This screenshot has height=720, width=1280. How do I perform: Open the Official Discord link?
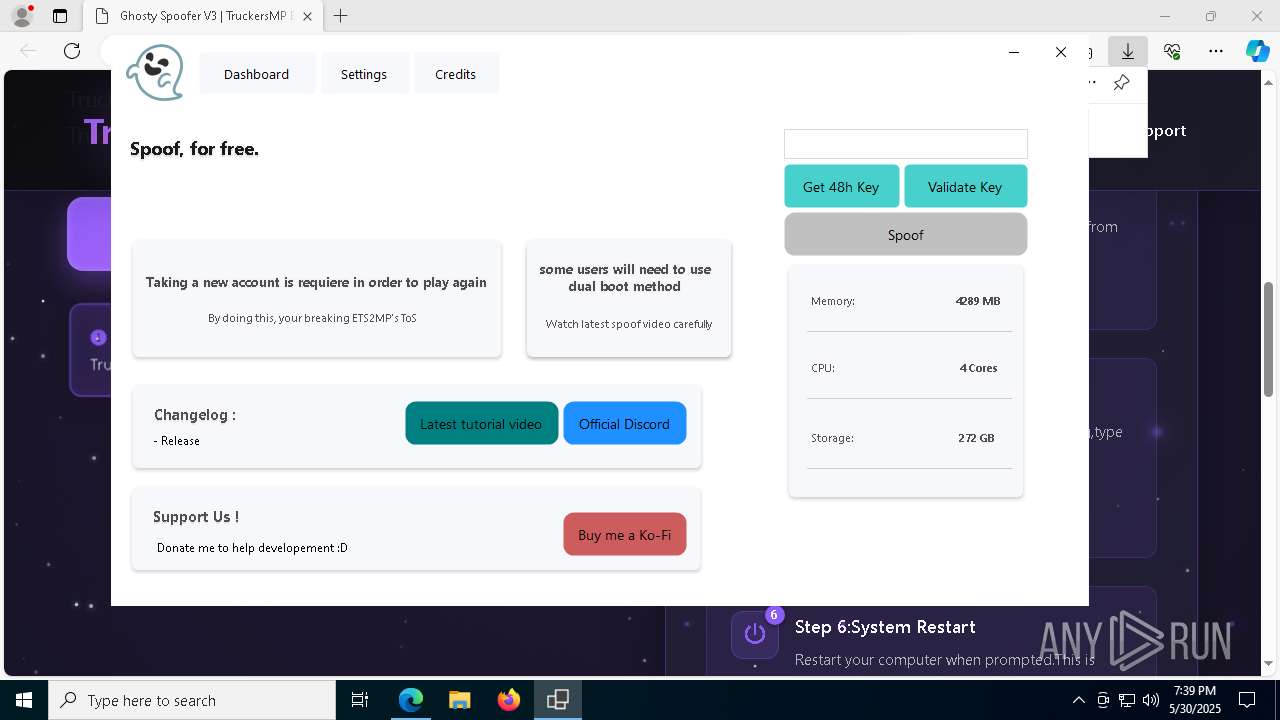(x=624, y=424)
